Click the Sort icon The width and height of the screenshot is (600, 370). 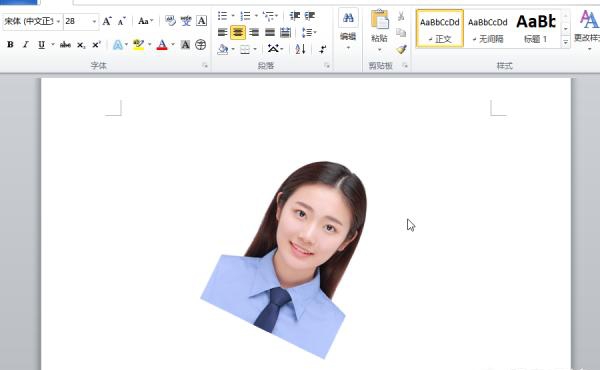(300, 49)
